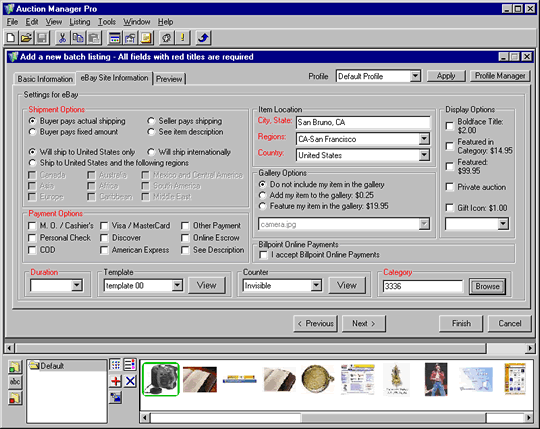Click the New document toolbar icon

(11, 38)
